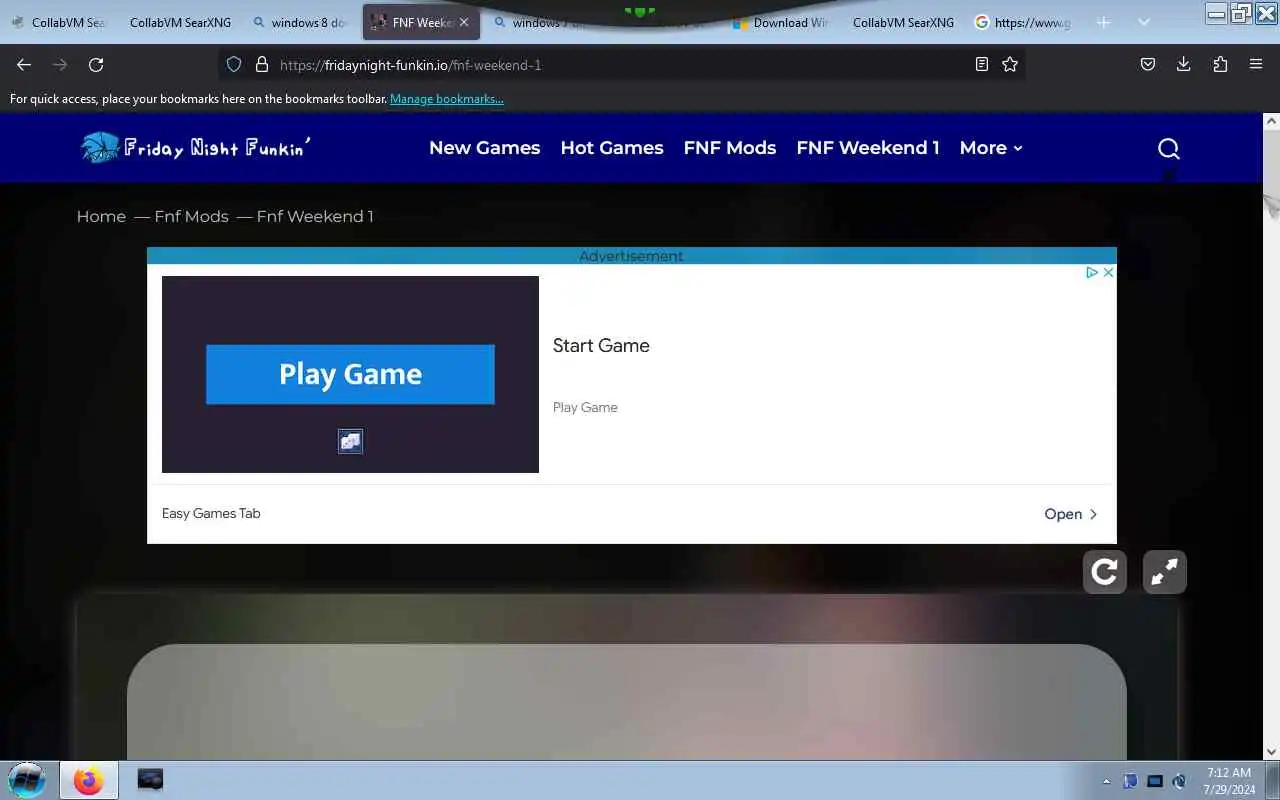Screen dimensions: 1280x800
Task: Switch to the Download Win tab
Action: (x=782, y=22)
